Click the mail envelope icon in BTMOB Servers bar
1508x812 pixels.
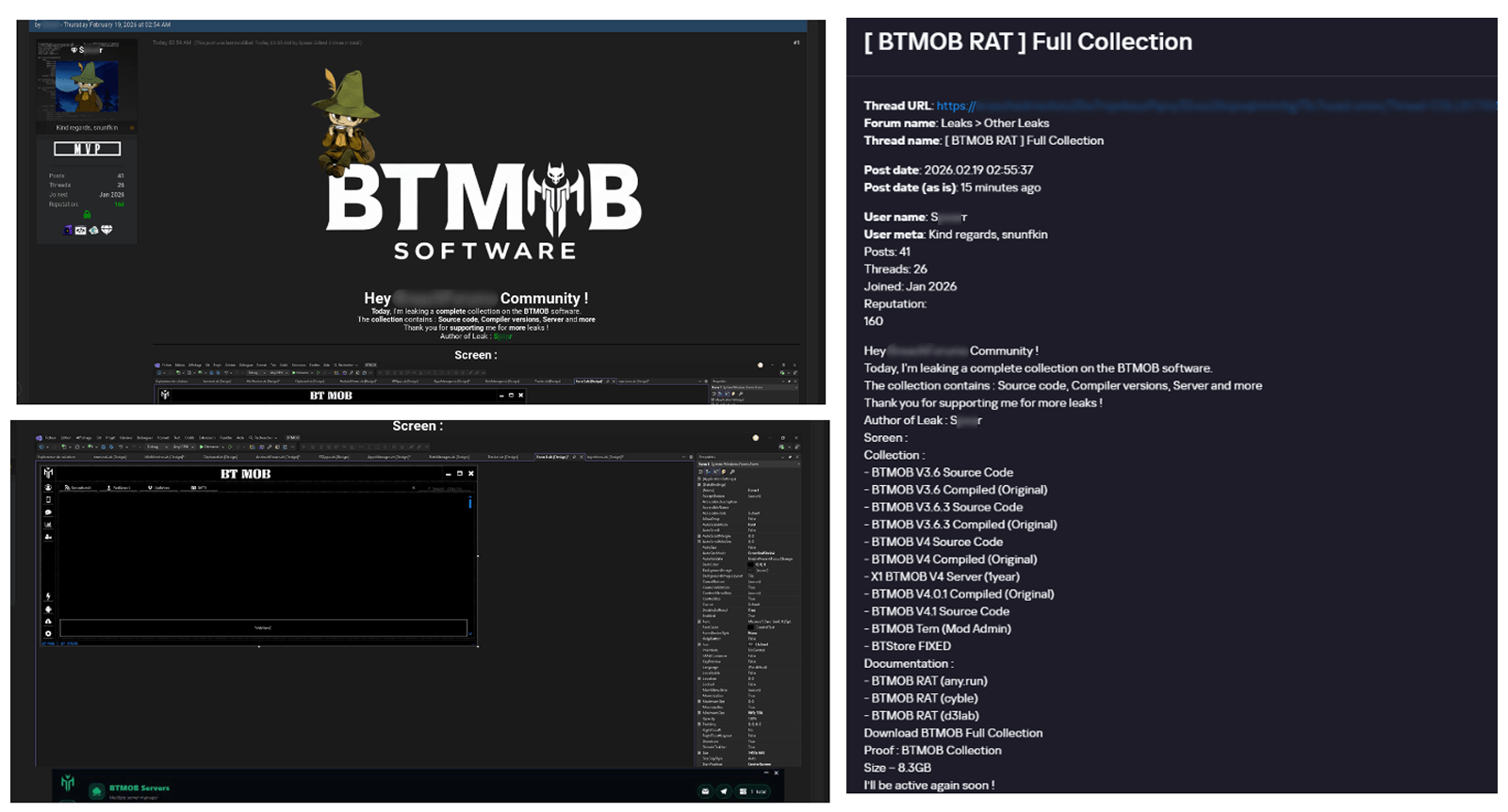coord(705,791)
